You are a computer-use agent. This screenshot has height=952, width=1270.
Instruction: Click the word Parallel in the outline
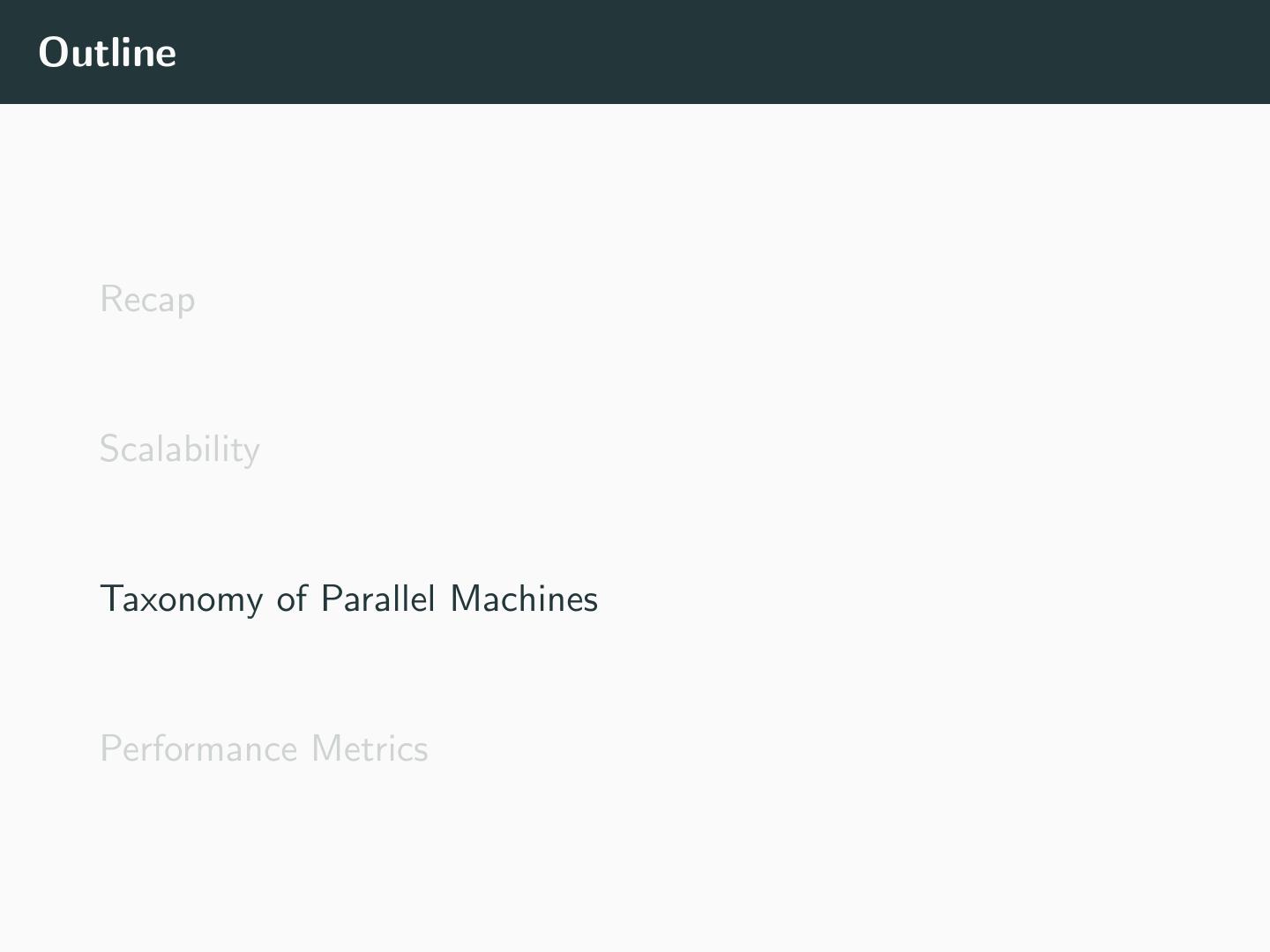pyautogui.click(x=378, y=599)
